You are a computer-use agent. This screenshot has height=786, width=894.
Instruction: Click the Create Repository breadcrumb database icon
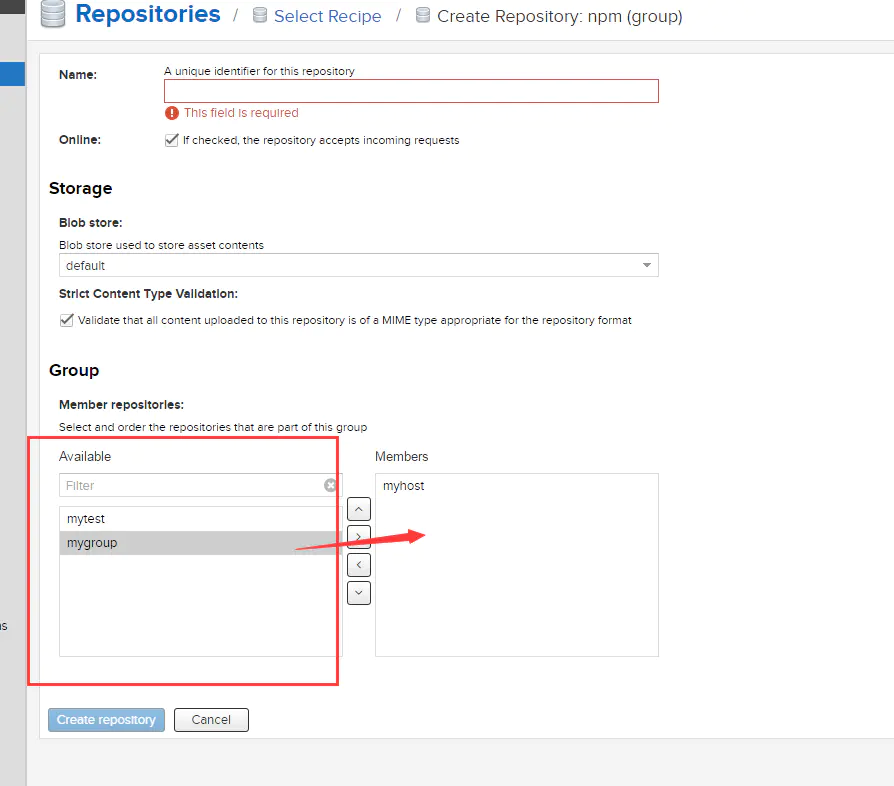tap(422, 16)
